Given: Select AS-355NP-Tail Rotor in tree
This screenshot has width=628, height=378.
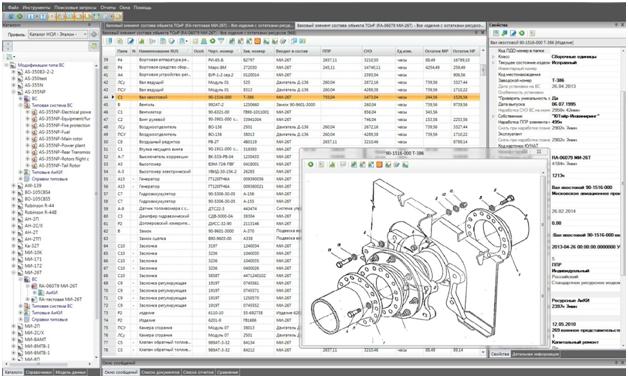Looking at the screenshot, I should point(59,165).
